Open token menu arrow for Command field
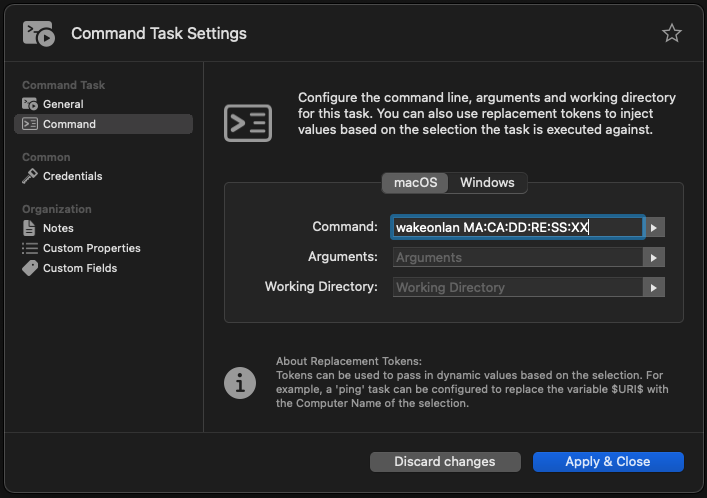Image resolution: width=707 pixels, height=498 pixels. coord(654,228)
